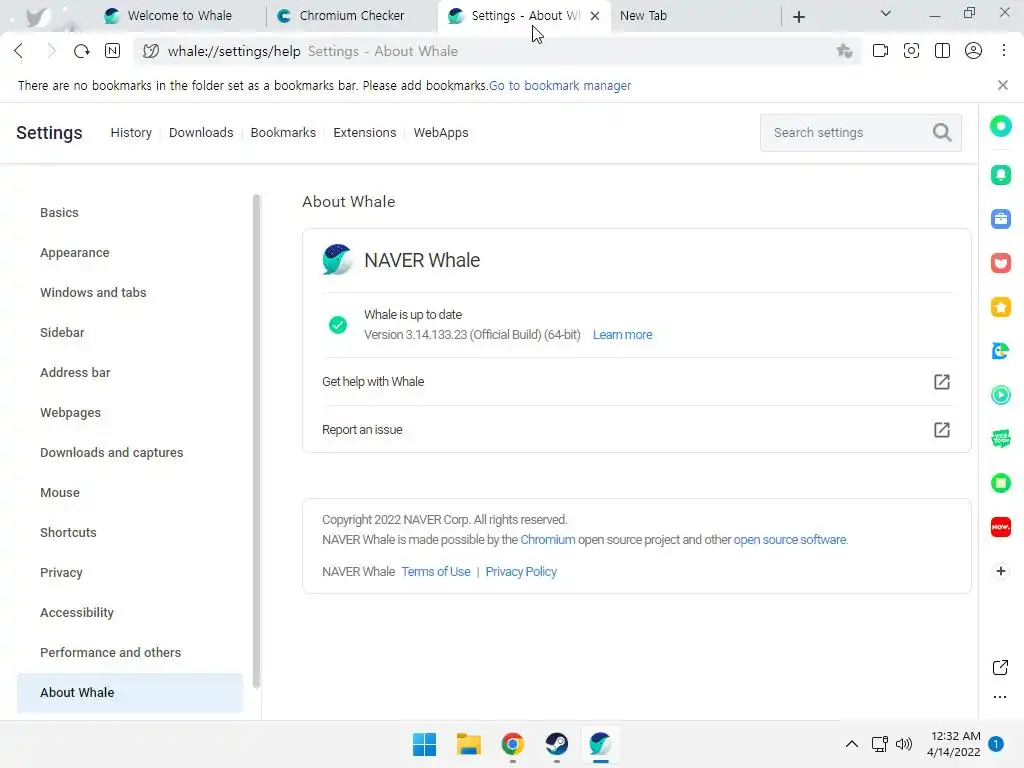1024x768 pixels.
Task: Start the screen capture tool
Action: coord(911,51)
